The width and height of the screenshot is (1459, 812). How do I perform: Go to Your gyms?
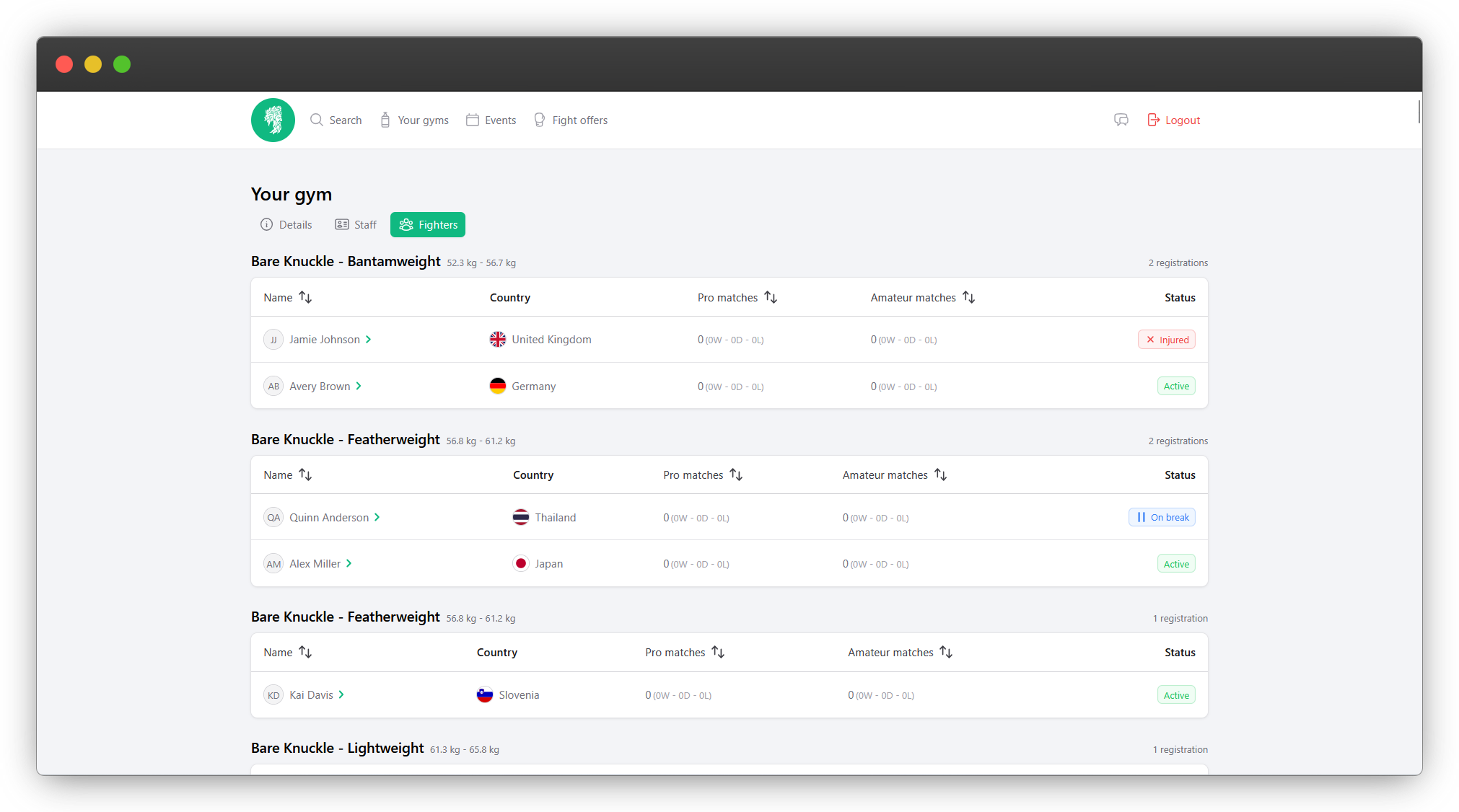tap(414, 120)
